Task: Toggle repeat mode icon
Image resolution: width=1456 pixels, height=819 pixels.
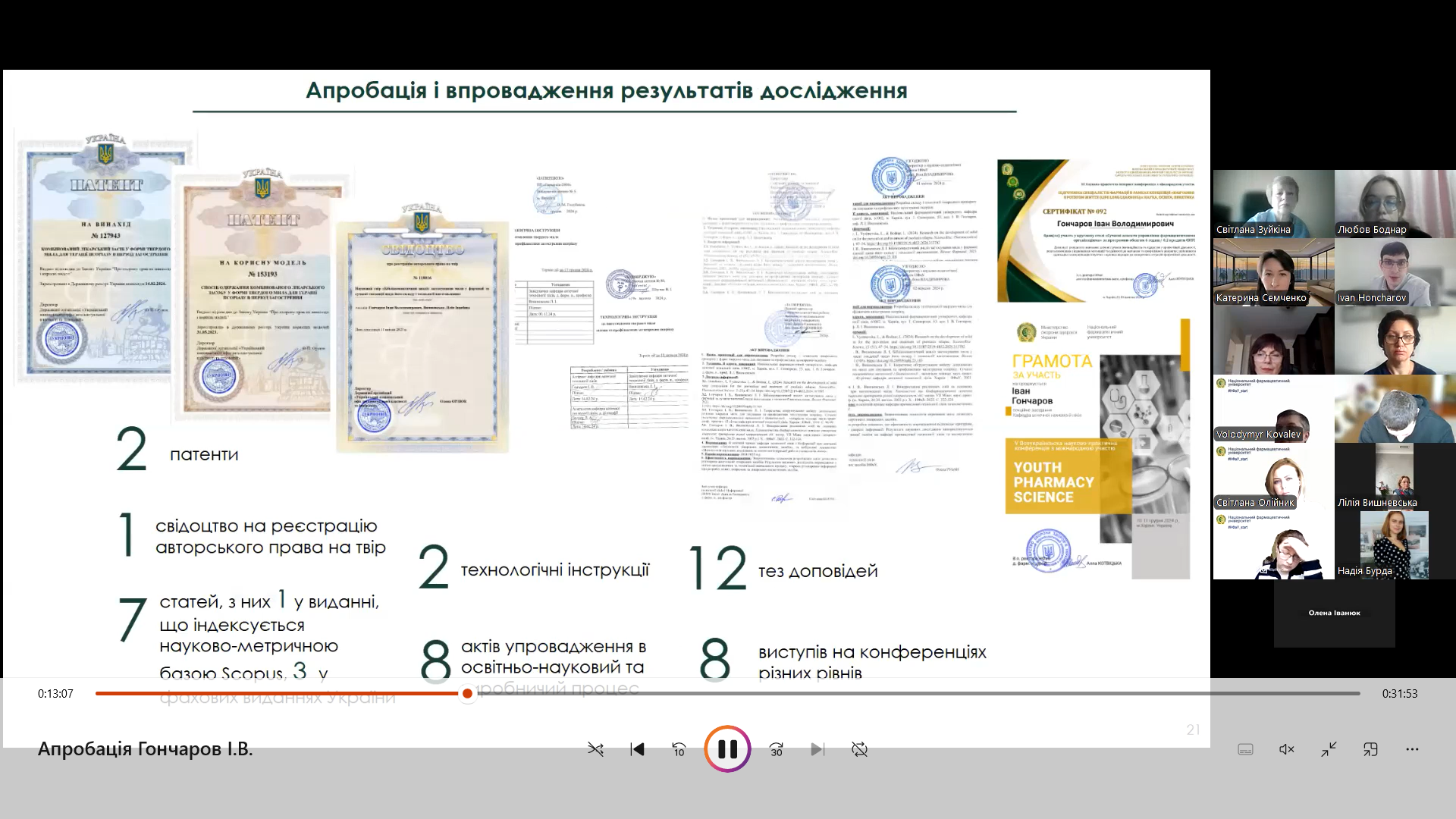Action: (859, 749)
